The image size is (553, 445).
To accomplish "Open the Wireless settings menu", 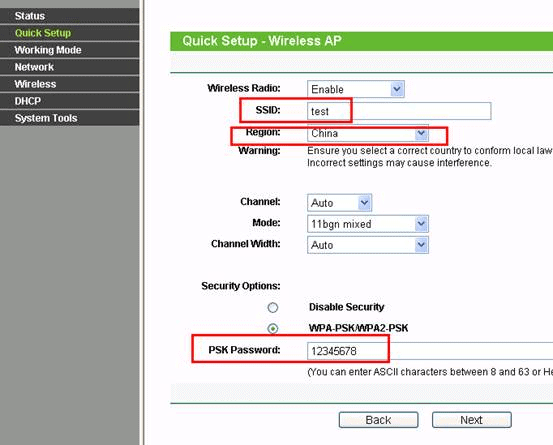I will [x=69, y=84].
